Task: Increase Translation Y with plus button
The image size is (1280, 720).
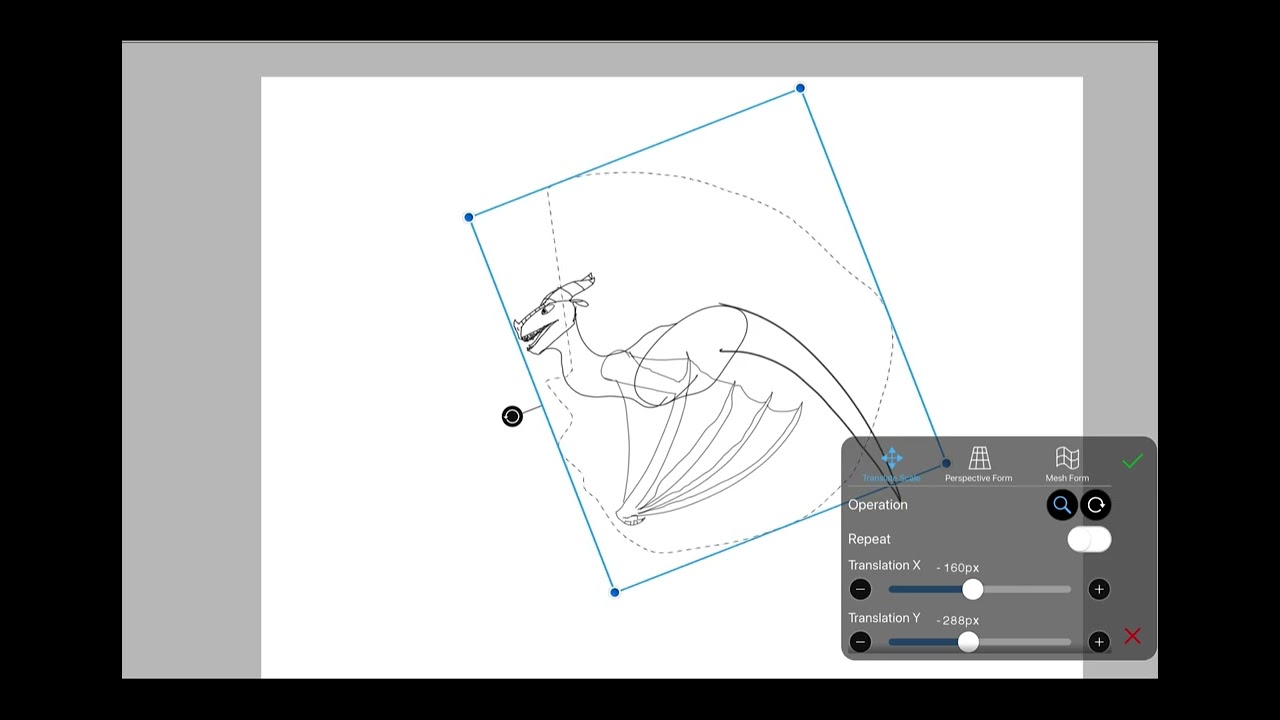Action: 1099,642
